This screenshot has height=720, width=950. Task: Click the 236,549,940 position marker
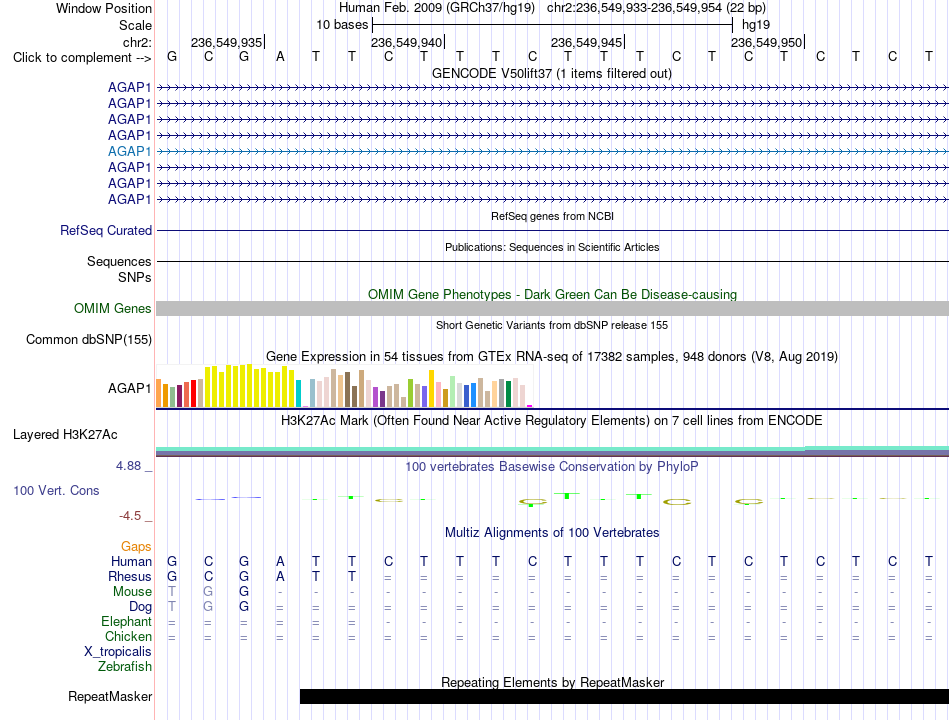pyautogui.click(x=407, y=42)
